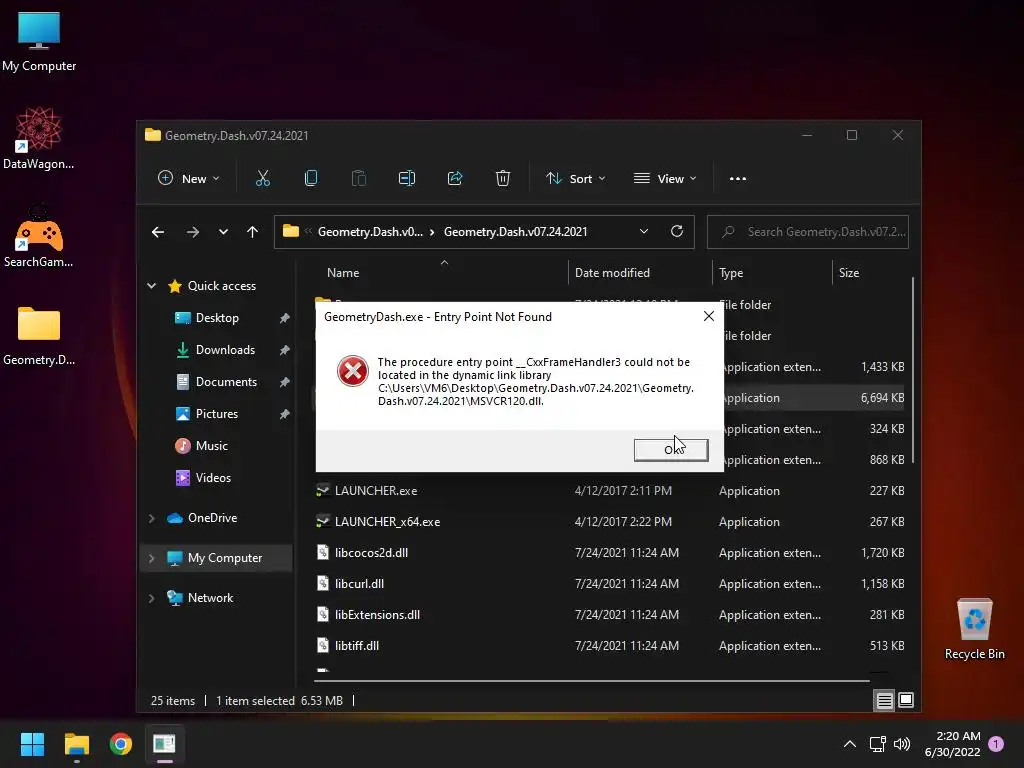Screen dimensions: 1024x768
Task: Sort by the Name column header
Action: click(343, 273)
